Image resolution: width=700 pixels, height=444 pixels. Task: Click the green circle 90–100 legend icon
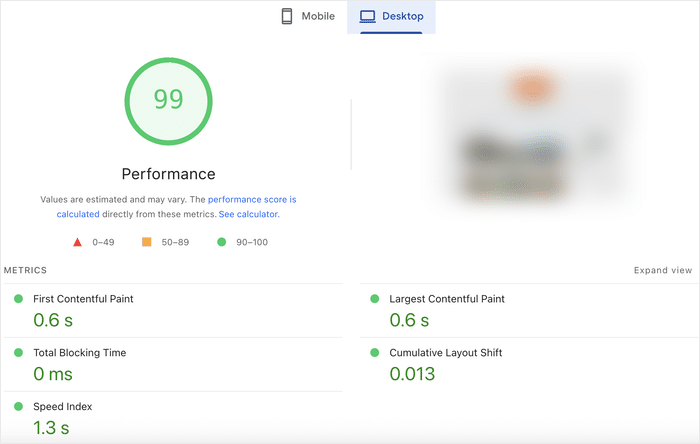pyautogui.click(x=221, y=242)
